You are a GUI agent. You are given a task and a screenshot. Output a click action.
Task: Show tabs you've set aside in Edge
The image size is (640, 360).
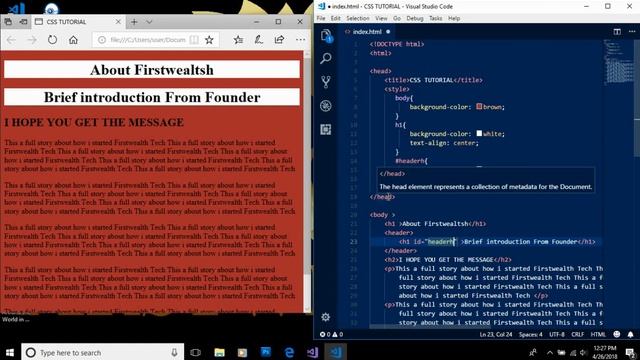click(x=8, y=22)
